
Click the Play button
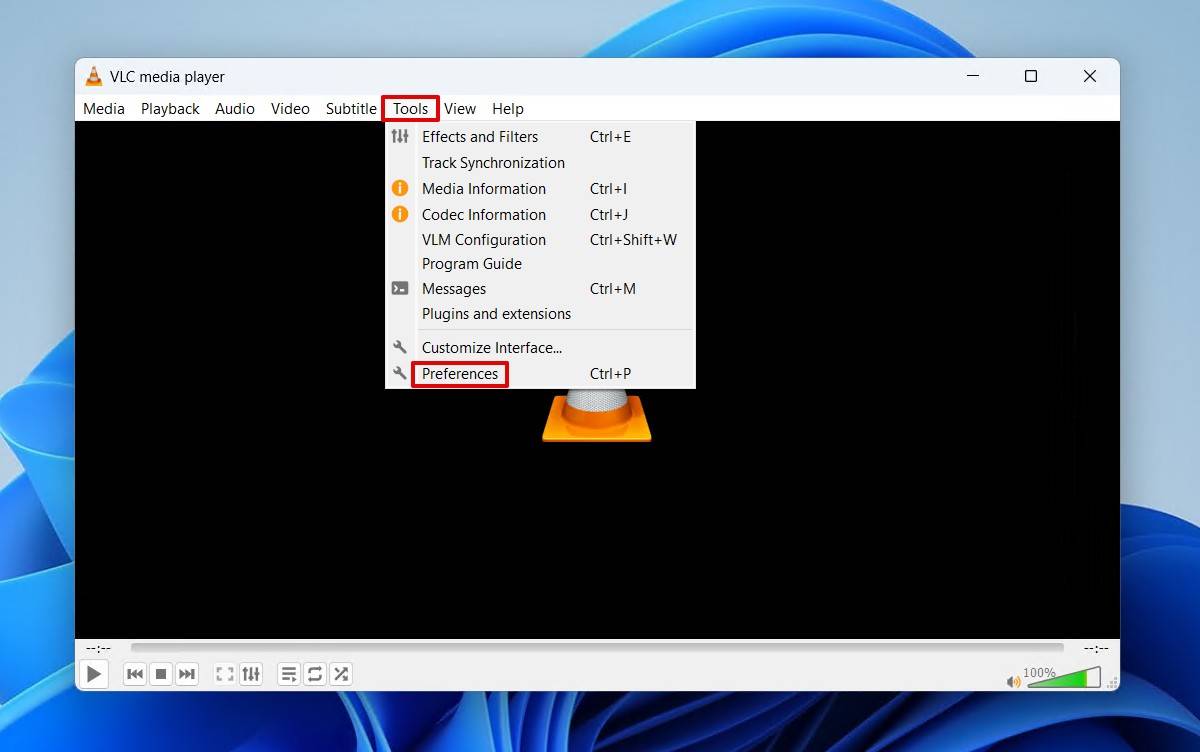(93, 674)
